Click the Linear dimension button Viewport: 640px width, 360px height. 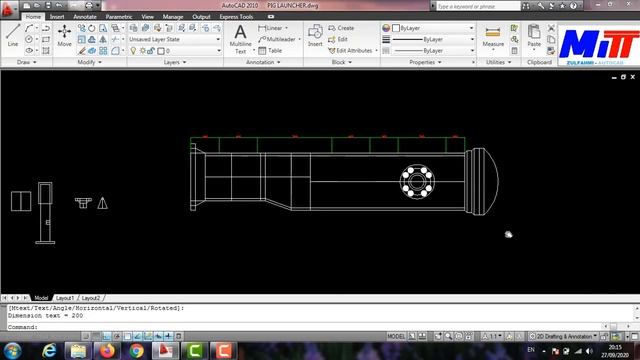270,28
